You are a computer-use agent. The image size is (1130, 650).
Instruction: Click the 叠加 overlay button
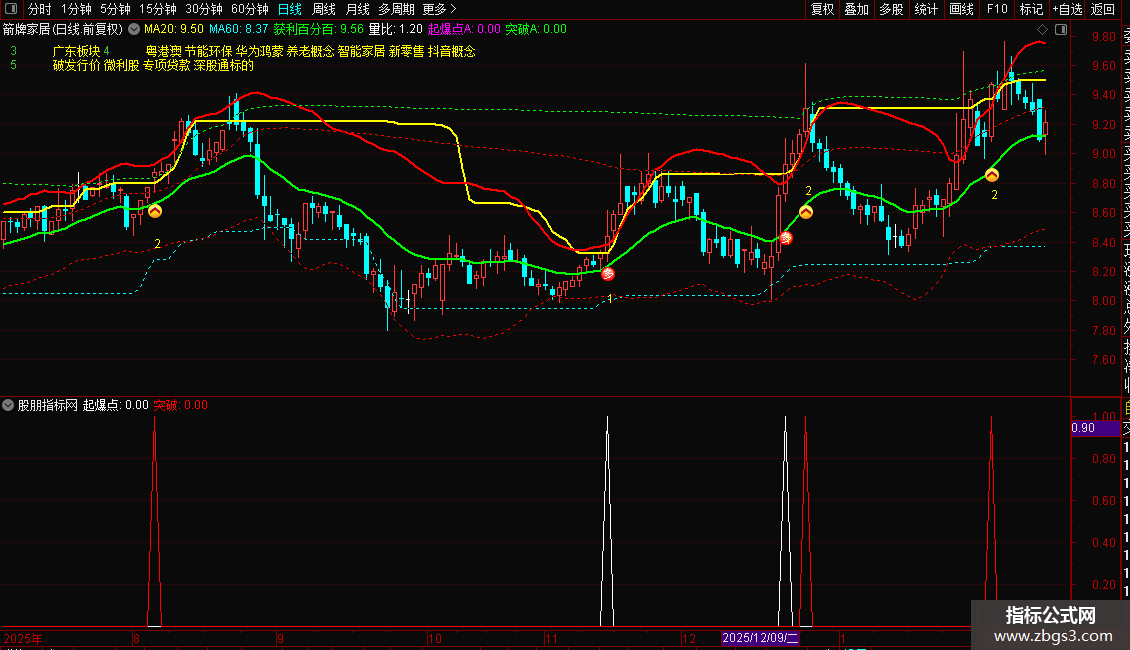point(857,9)
